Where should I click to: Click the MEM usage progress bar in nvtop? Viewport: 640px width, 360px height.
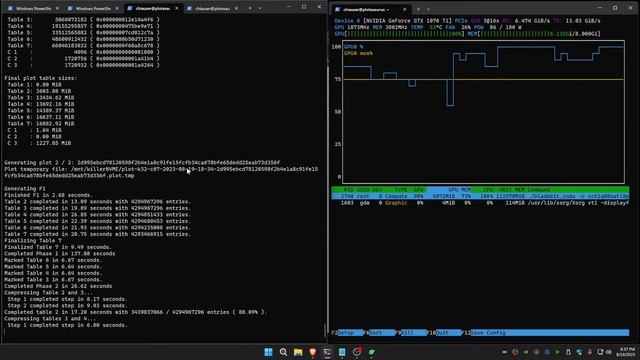tap(534, 34)
